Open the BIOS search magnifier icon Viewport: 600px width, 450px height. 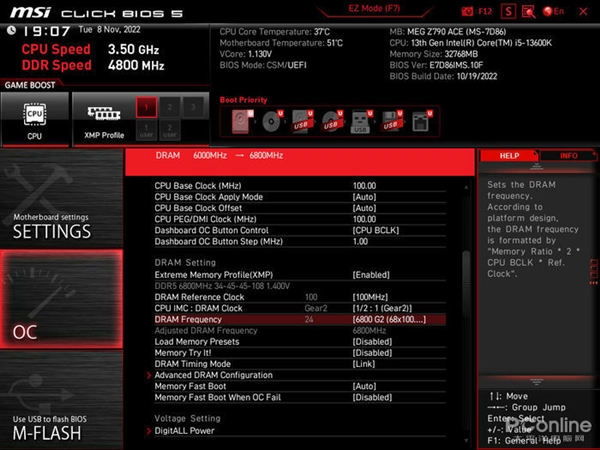coord(528,12)
